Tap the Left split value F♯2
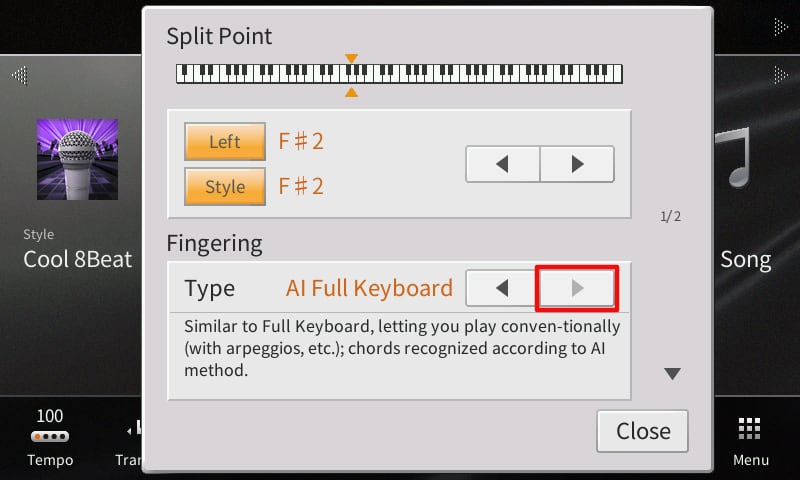Image resolution: width=800 pixels, height=480 pixels. pos(301,142)
